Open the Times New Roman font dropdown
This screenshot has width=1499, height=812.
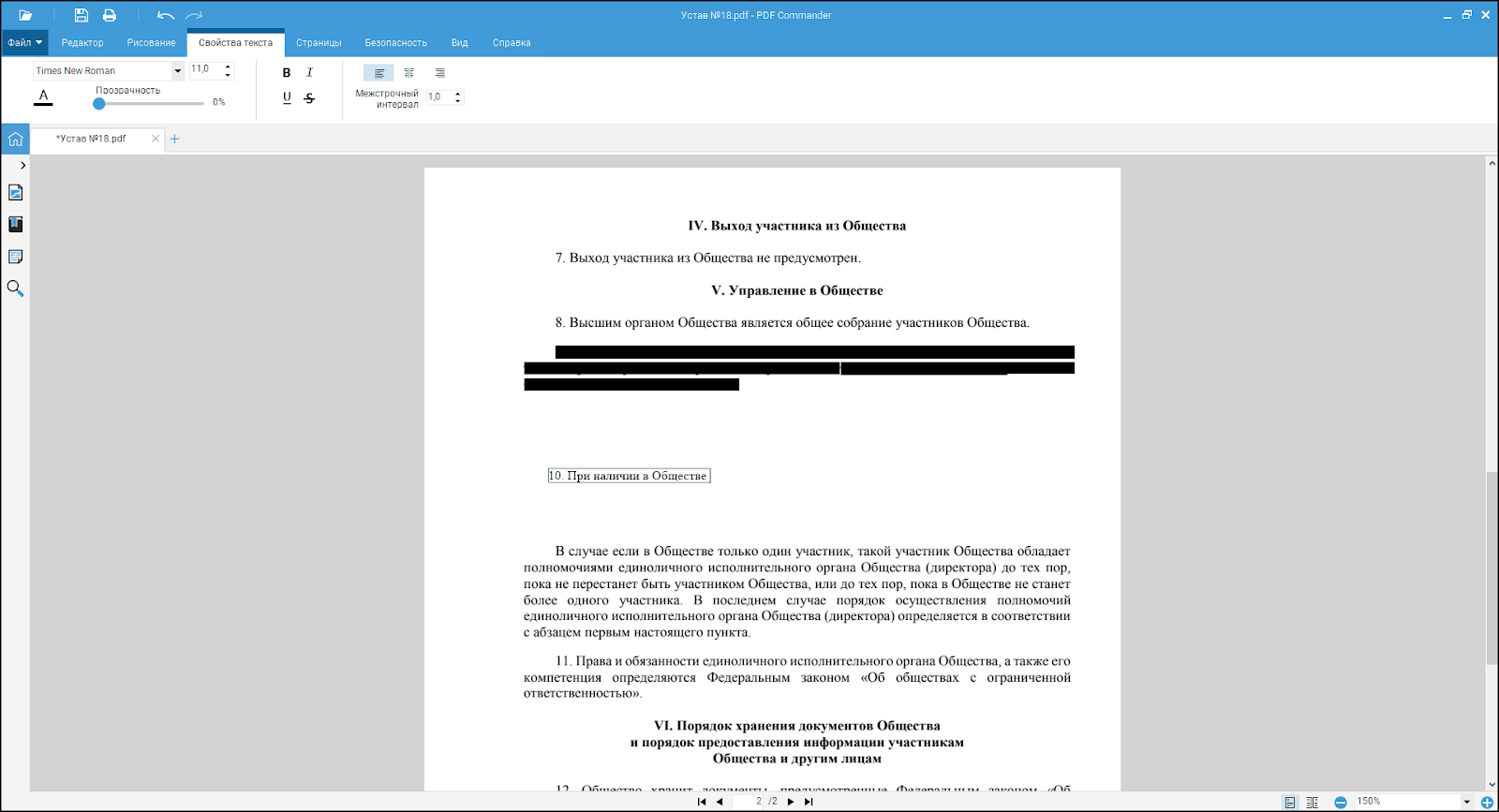177,71
